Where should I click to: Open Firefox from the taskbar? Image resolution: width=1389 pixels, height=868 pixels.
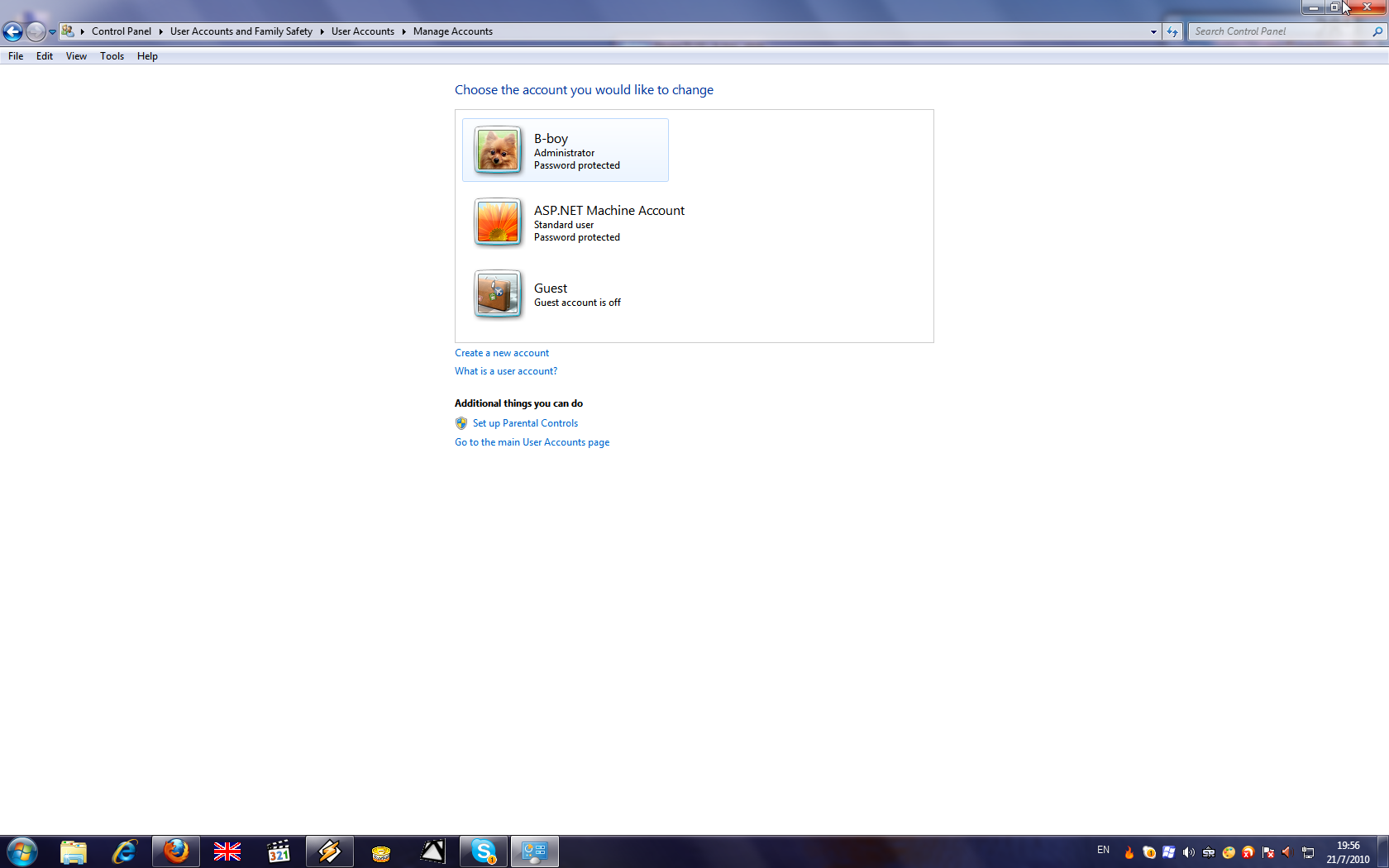pyautogui.click(x=176, y=851)
